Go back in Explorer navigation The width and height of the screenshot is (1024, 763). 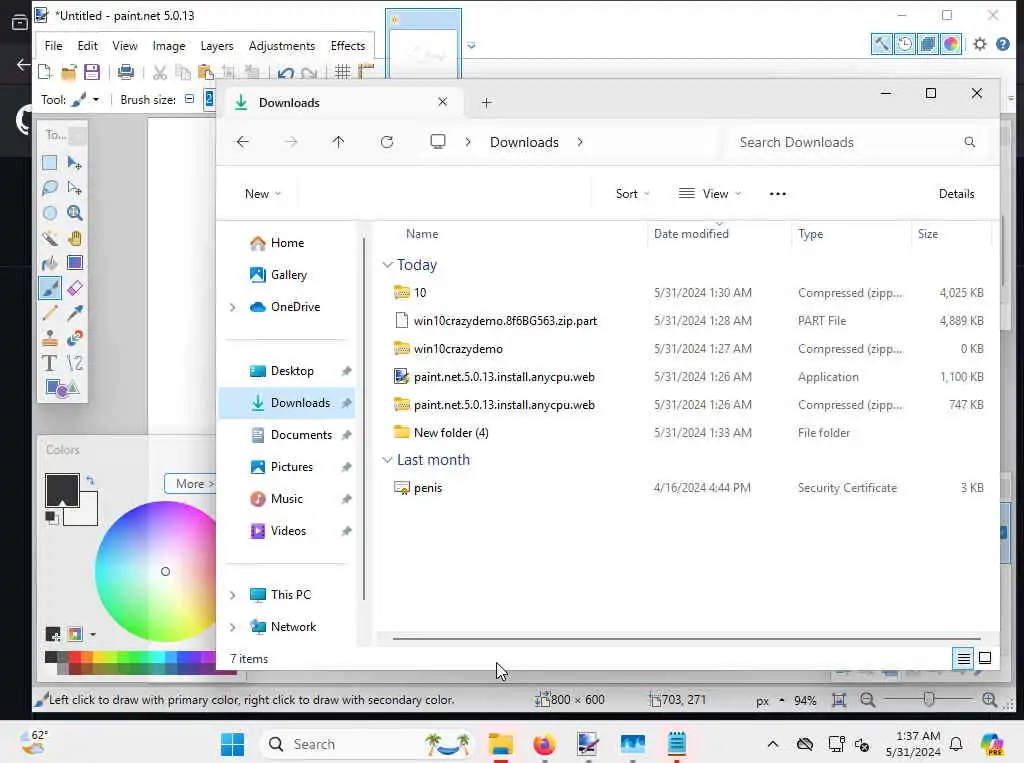tap(243, 142)
